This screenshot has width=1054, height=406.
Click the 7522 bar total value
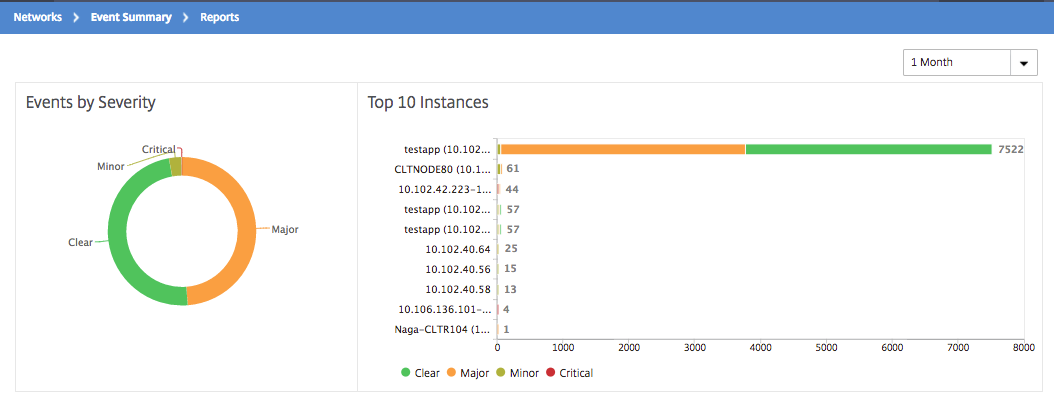point(1010,149)
